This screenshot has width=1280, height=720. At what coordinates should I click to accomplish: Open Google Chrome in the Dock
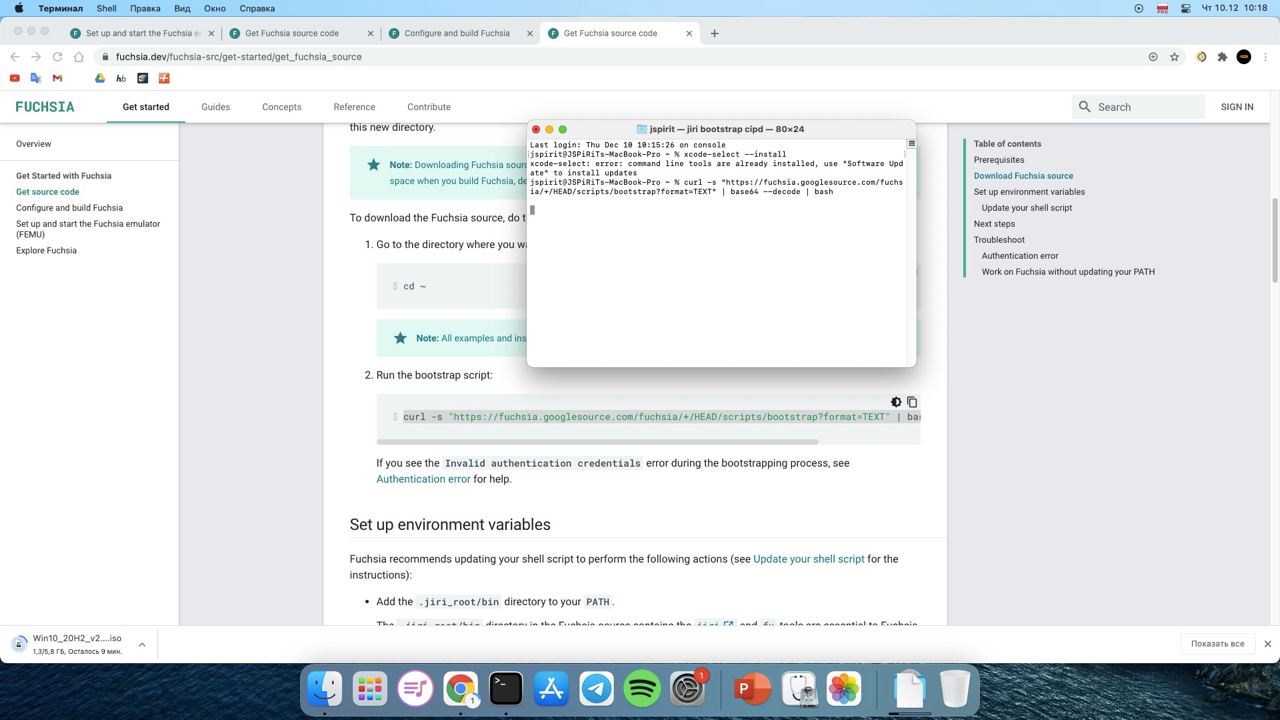pyautogui.click(x=461, y=688)
